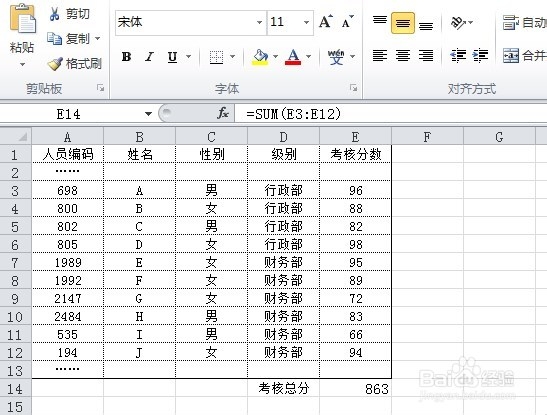Select row 1 header
The height and width of the screenshot is (415, 547).
pyautogui.click(x=16, y=154)
